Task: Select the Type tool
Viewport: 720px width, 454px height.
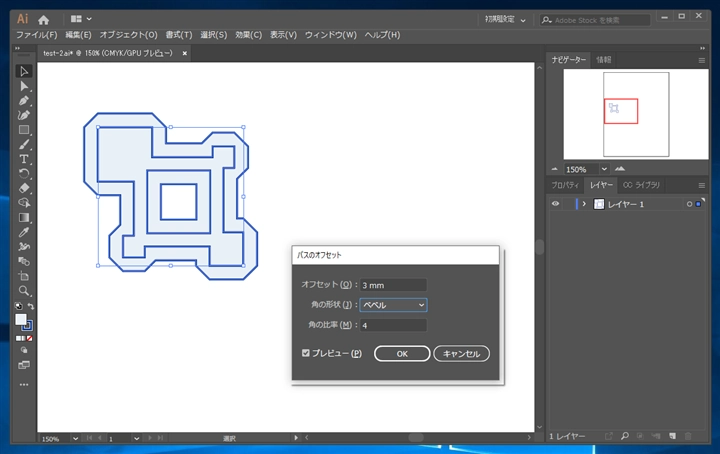Action: [24, 159]
